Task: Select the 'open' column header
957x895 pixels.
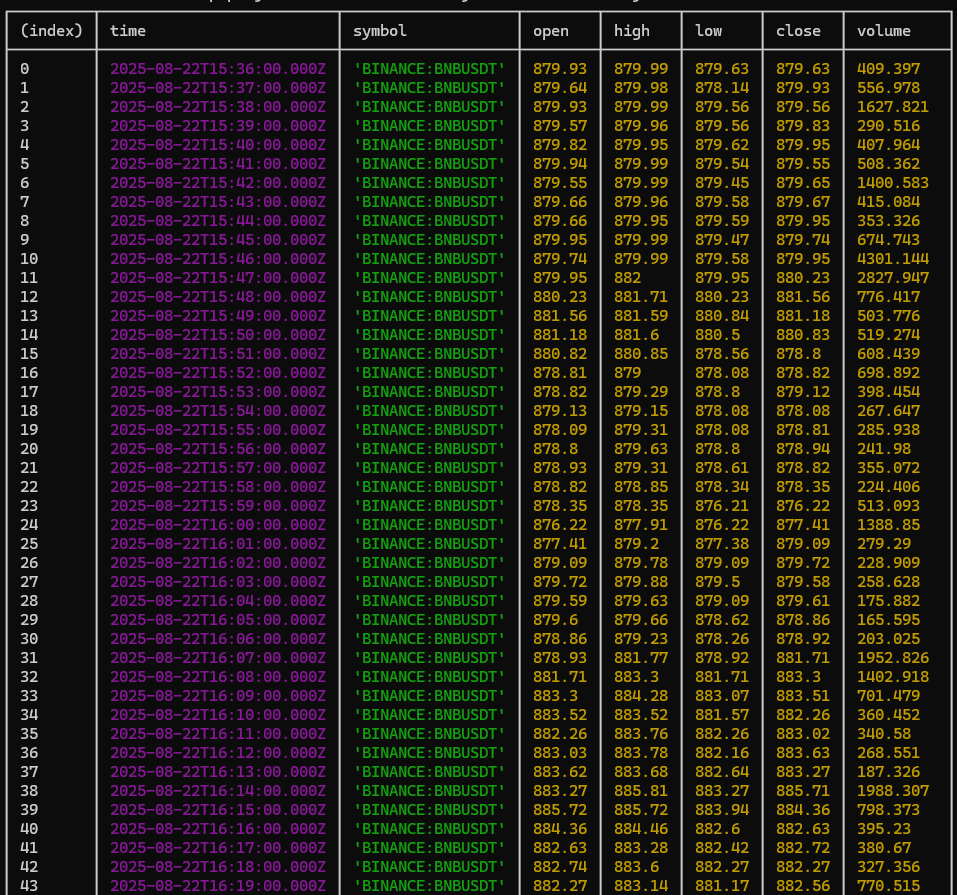Action: [x=551, y=31]
